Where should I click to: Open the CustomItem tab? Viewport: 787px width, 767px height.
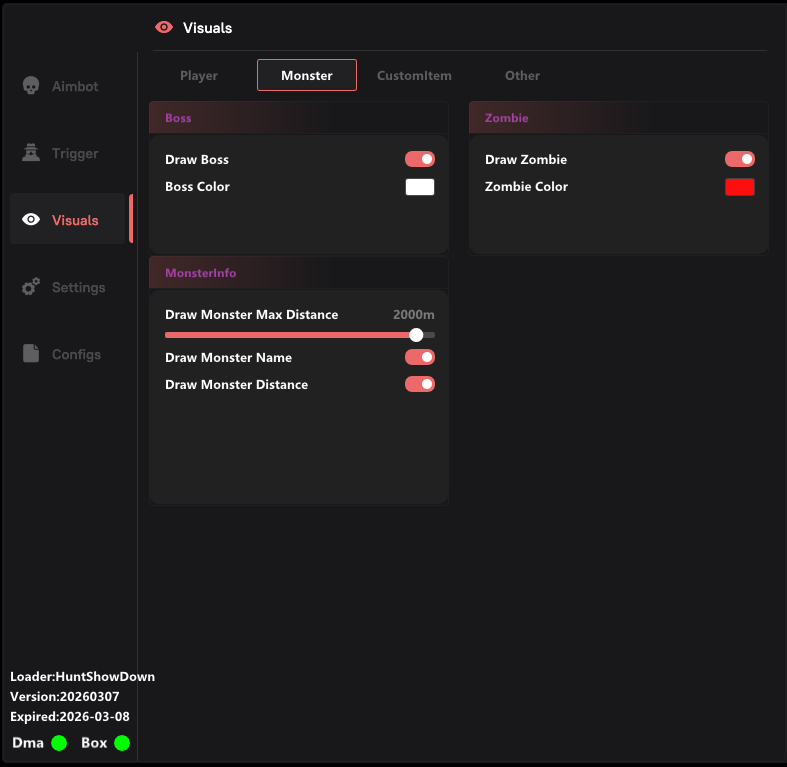414,76
